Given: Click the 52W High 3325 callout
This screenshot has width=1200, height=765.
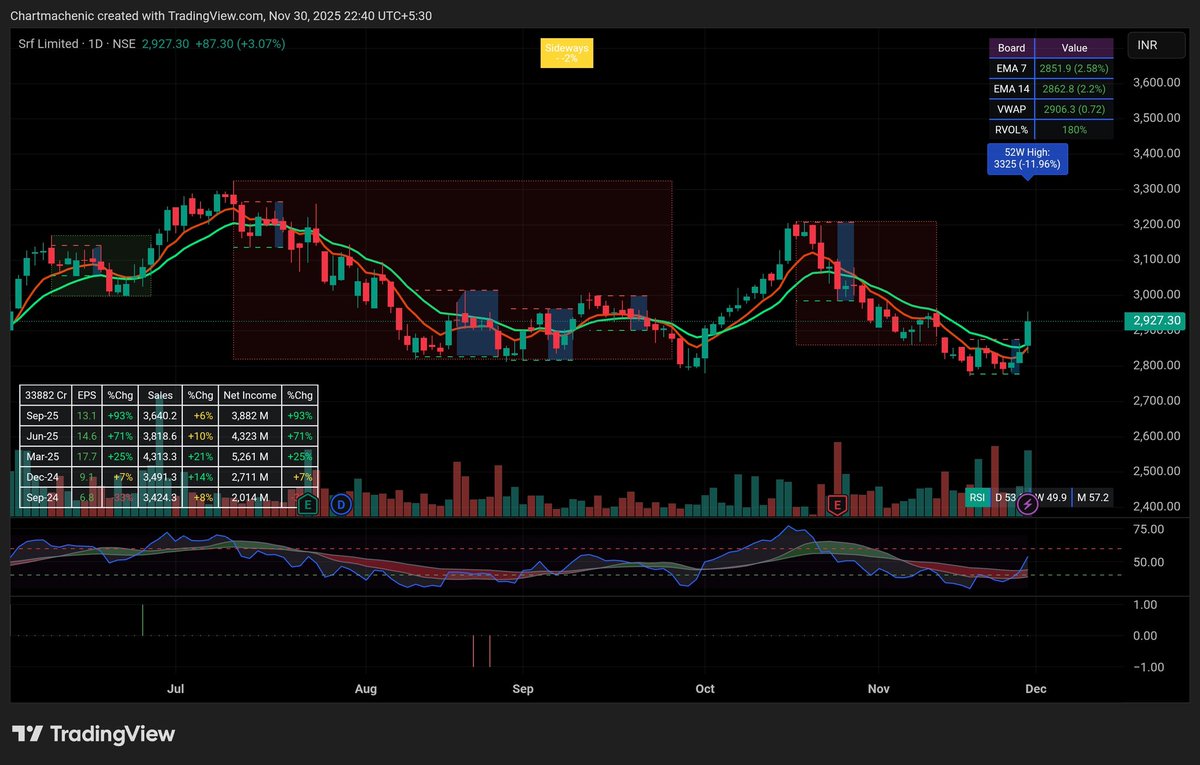Looking at the screenshot, I should coord(1027,158).
